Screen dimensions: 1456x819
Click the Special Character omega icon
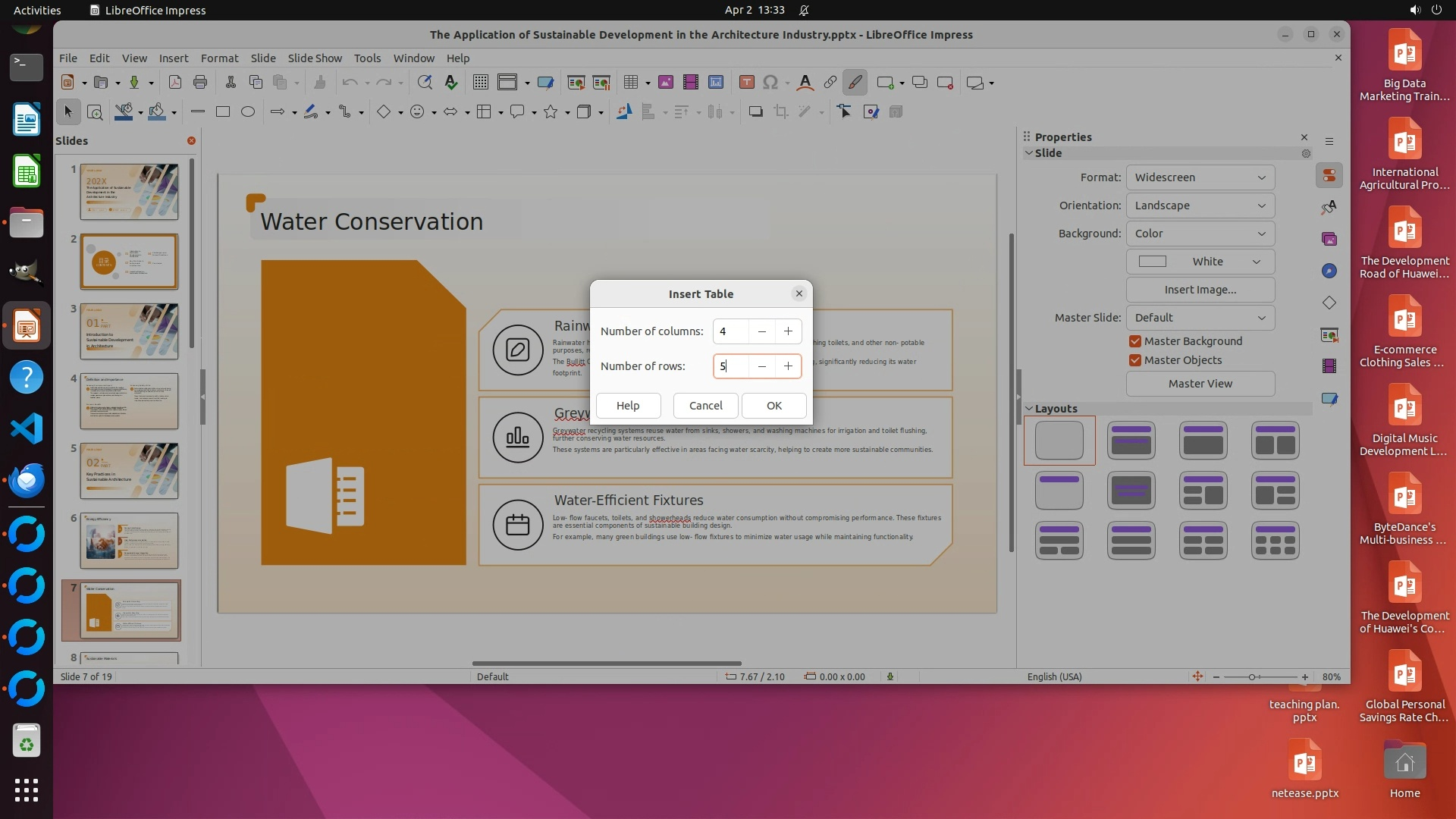[x=770, y=82]
